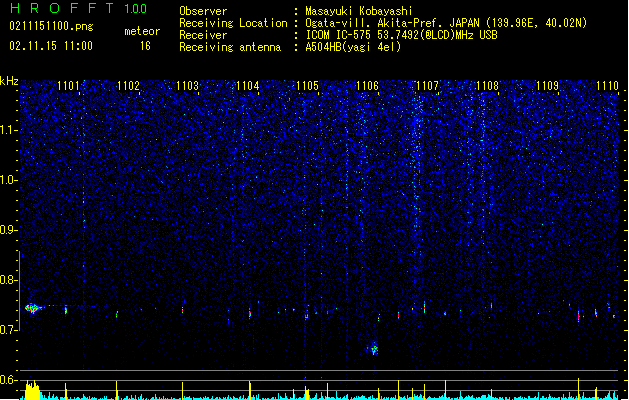Click the 'meteor' label

142,31
